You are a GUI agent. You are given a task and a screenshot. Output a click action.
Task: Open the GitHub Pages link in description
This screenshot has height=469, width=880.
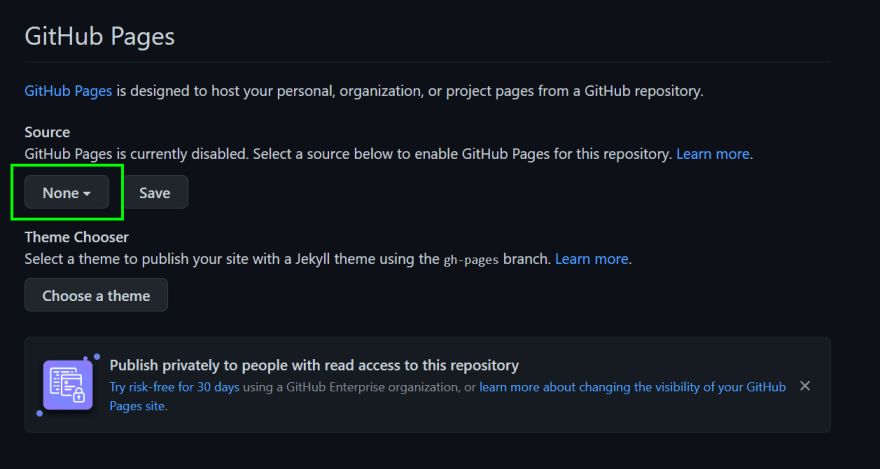[68, 91]
